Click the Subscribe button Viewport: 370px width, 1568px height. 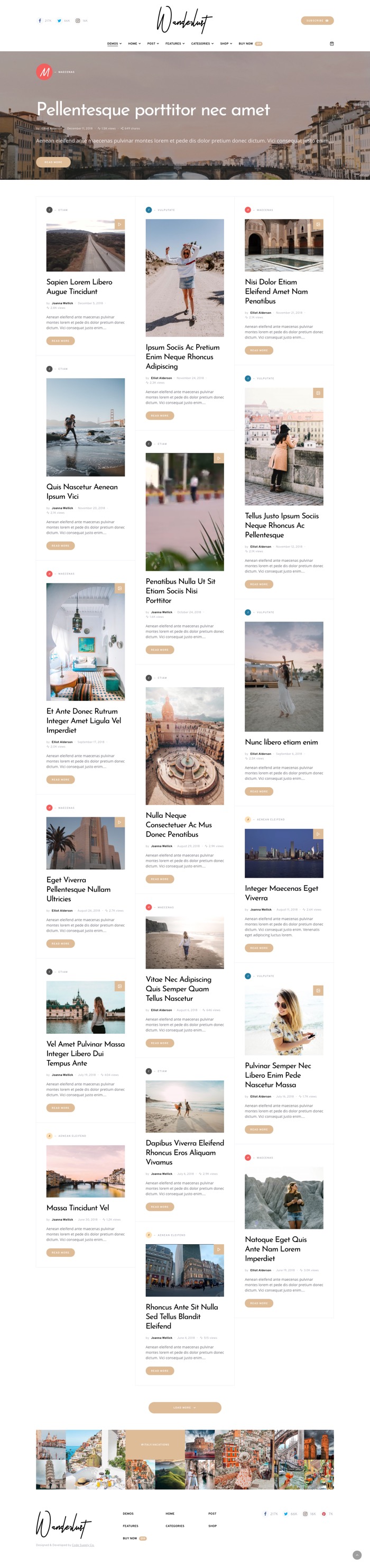[317, 21]
